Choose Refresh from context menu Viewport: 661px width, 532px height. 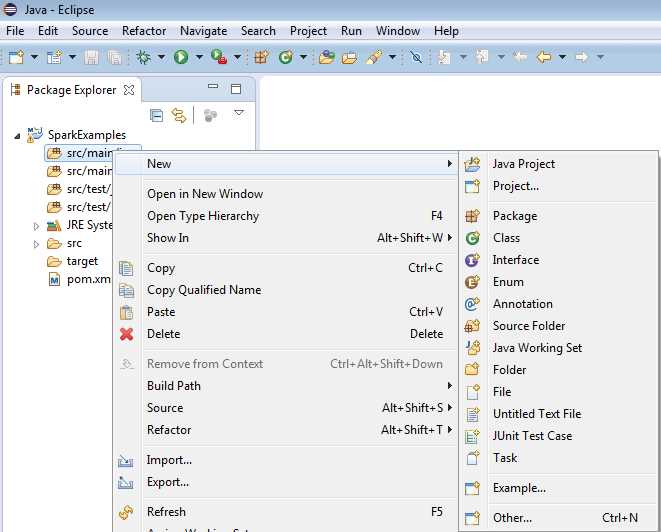287,512
